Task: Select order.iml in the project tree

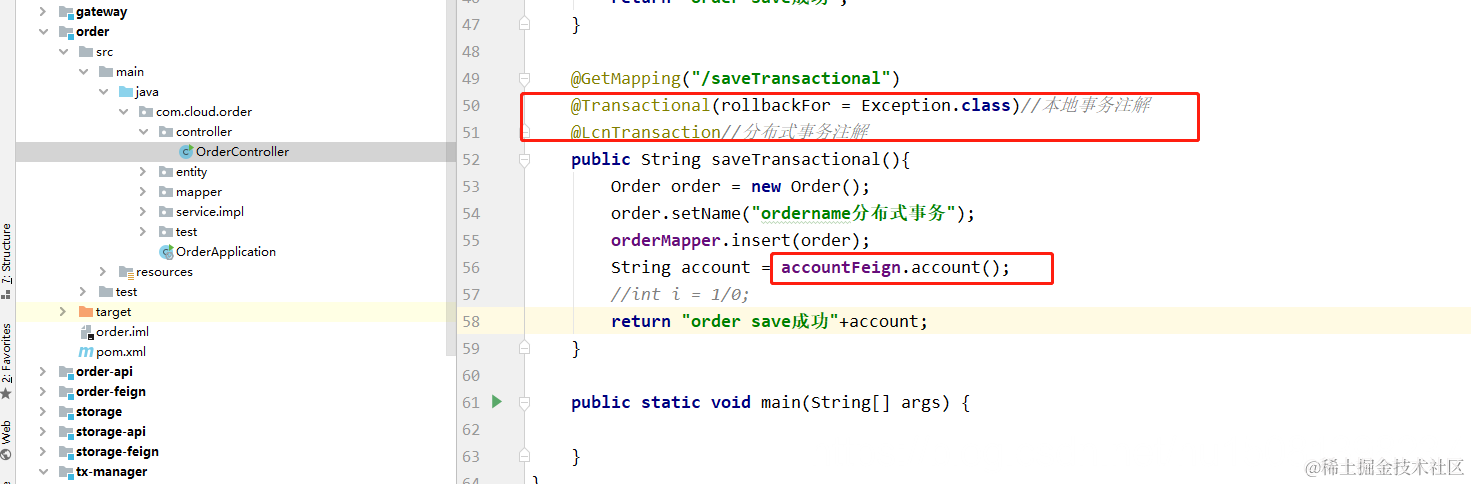Action: 122,332
